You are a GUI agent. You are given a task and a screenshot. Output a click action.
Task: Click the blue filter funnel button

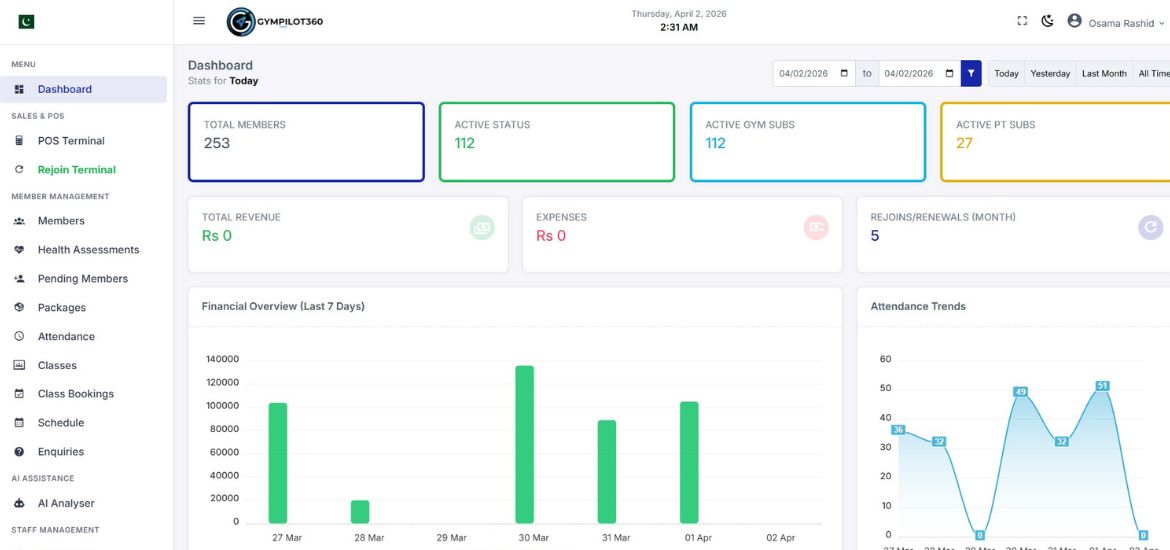tap(971, 73)
